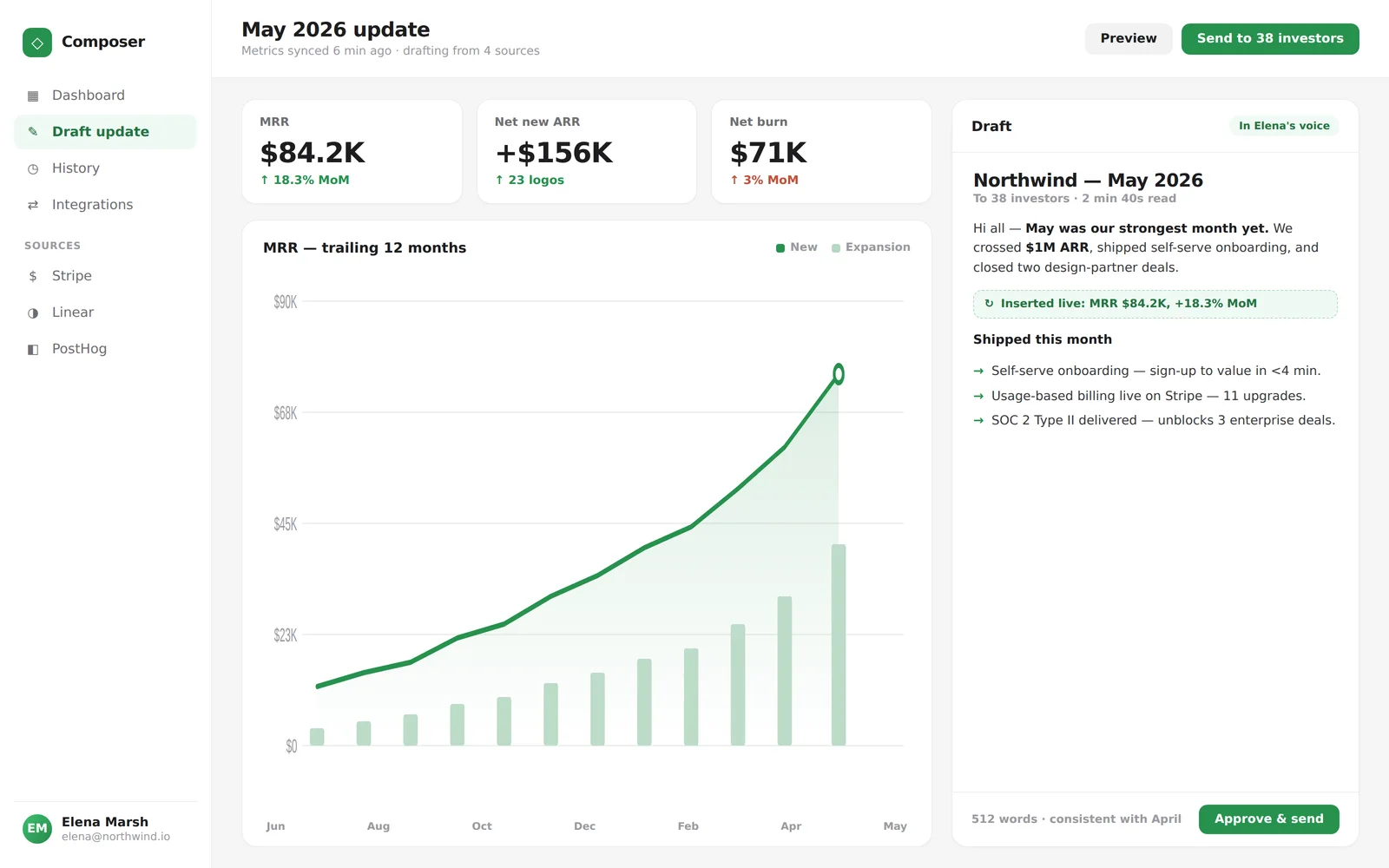
Task: Click the Northwind — May 2026 draft title
Action: tap(1088, 181)
